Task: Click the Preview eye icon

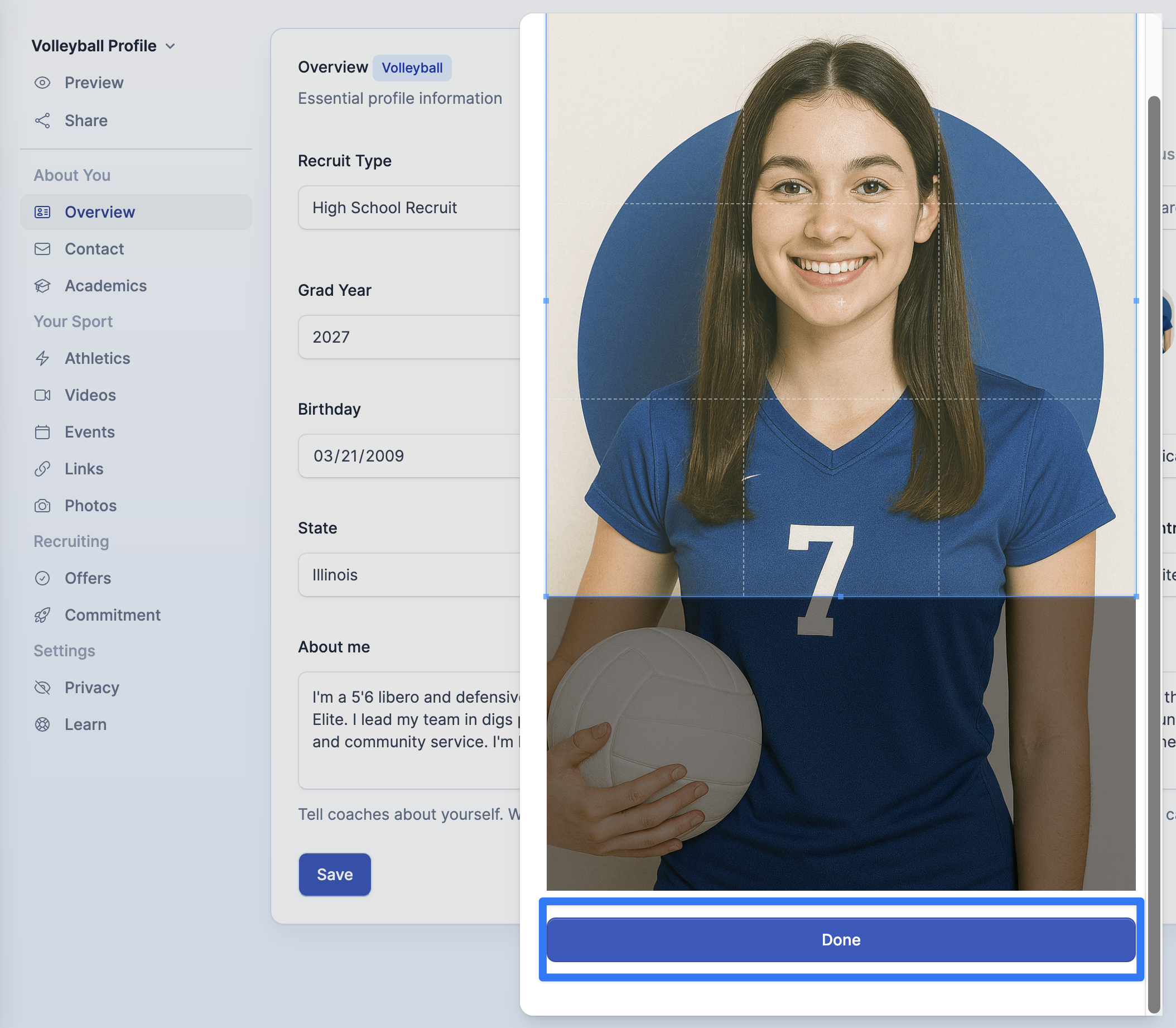Action: pyautogui.click(x=42, y=83)
